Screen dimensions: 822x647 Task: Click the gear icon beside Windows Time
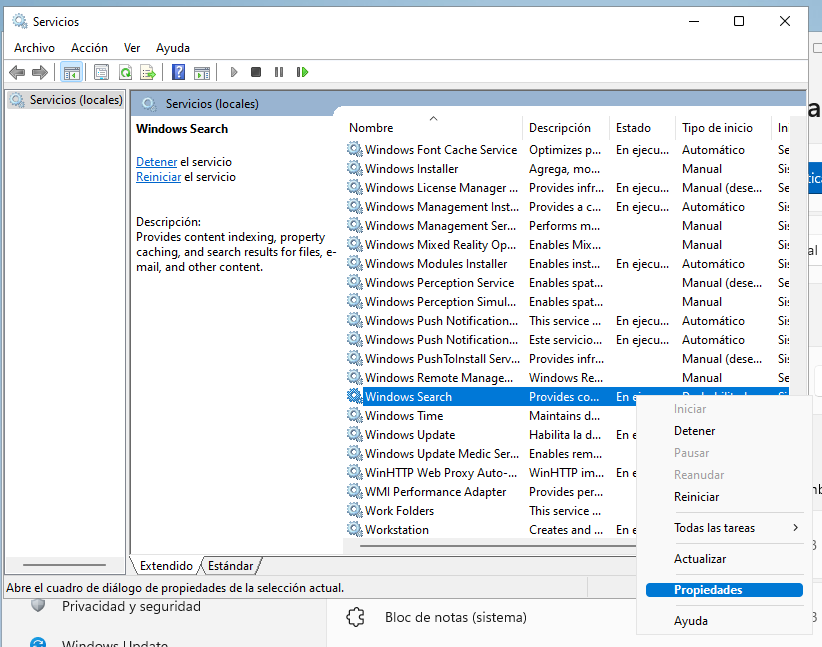pos(355,415)
